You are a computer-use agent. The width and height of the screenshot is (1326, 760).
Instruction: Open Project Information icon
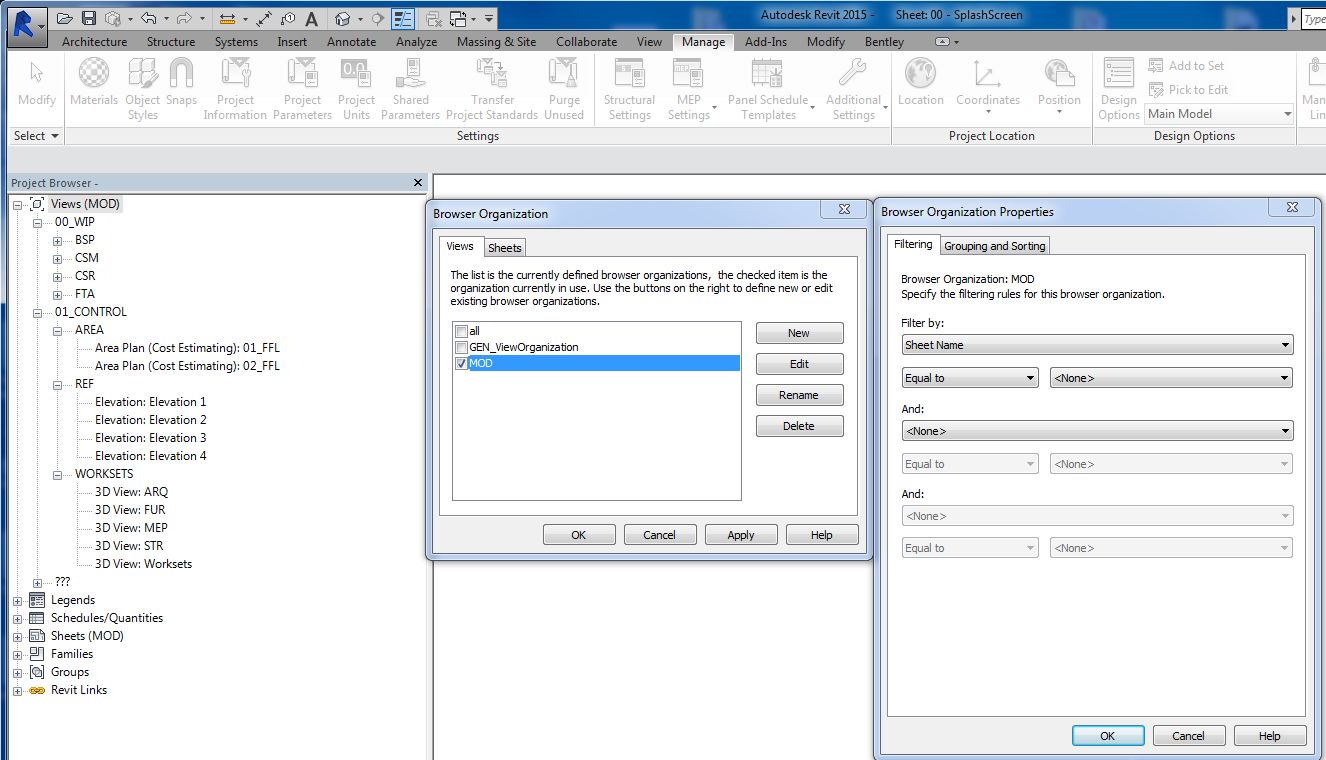coord(235,72)
